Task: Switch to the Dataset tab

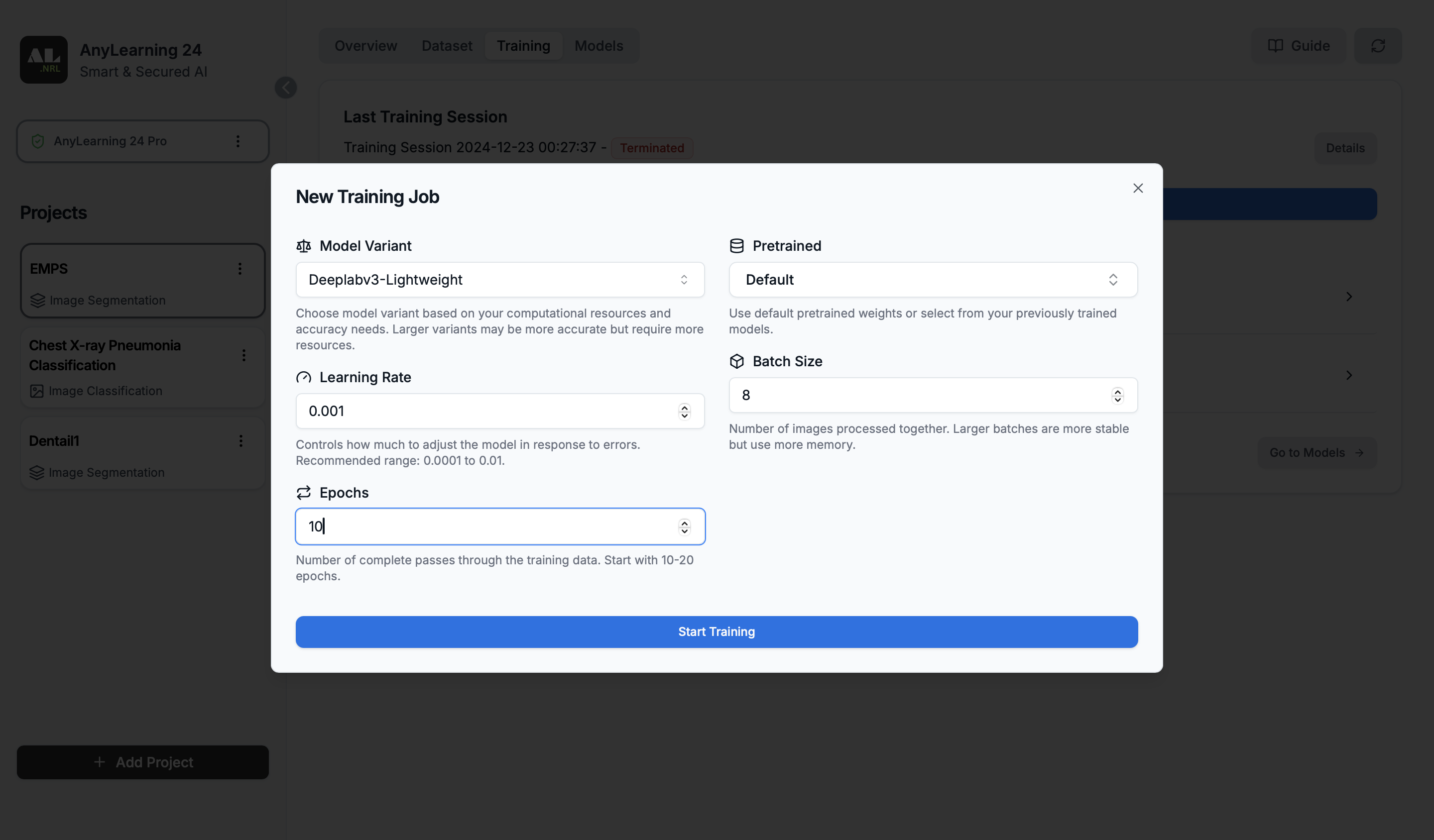Action: coord(446,45)
